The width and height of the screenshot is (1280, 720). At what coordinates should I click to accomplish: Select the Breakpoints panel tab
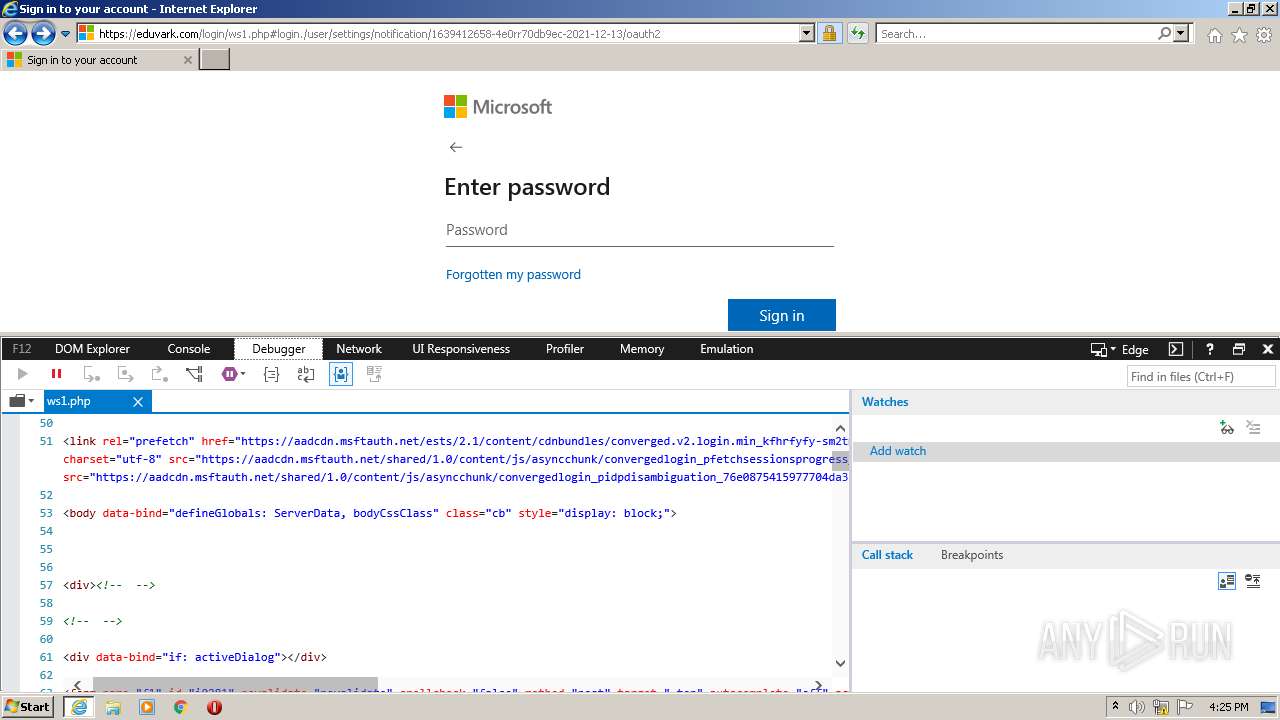(x=972, y=555)
